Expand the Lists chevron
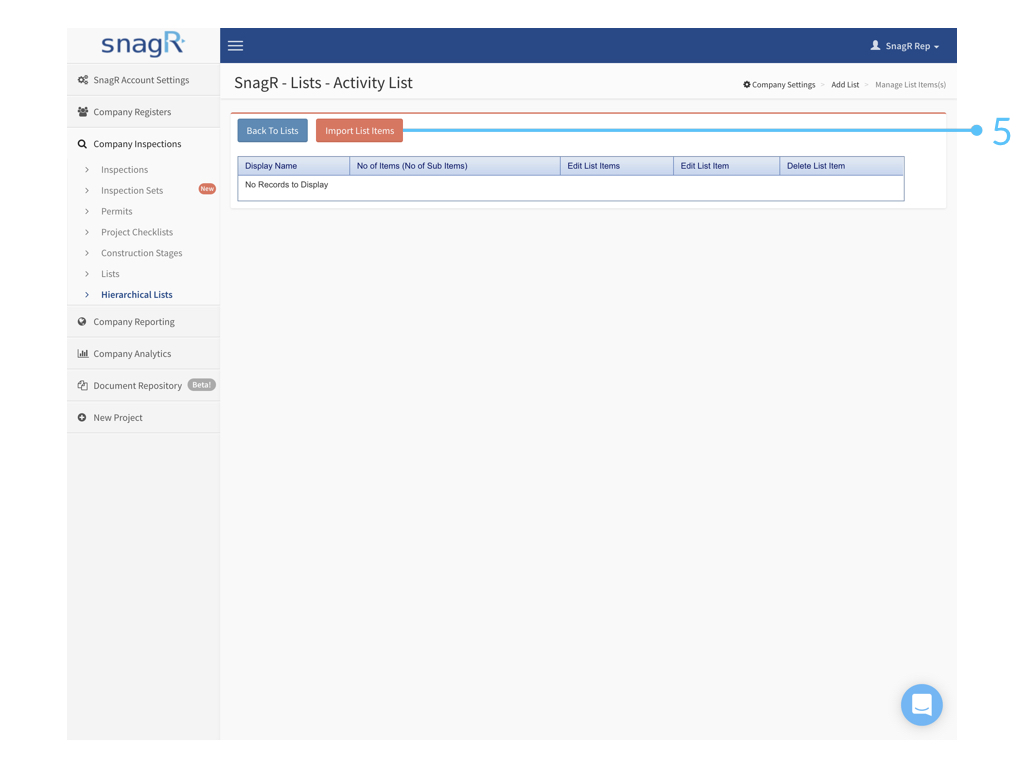1024x768 pixels. [x=87, y=274]
